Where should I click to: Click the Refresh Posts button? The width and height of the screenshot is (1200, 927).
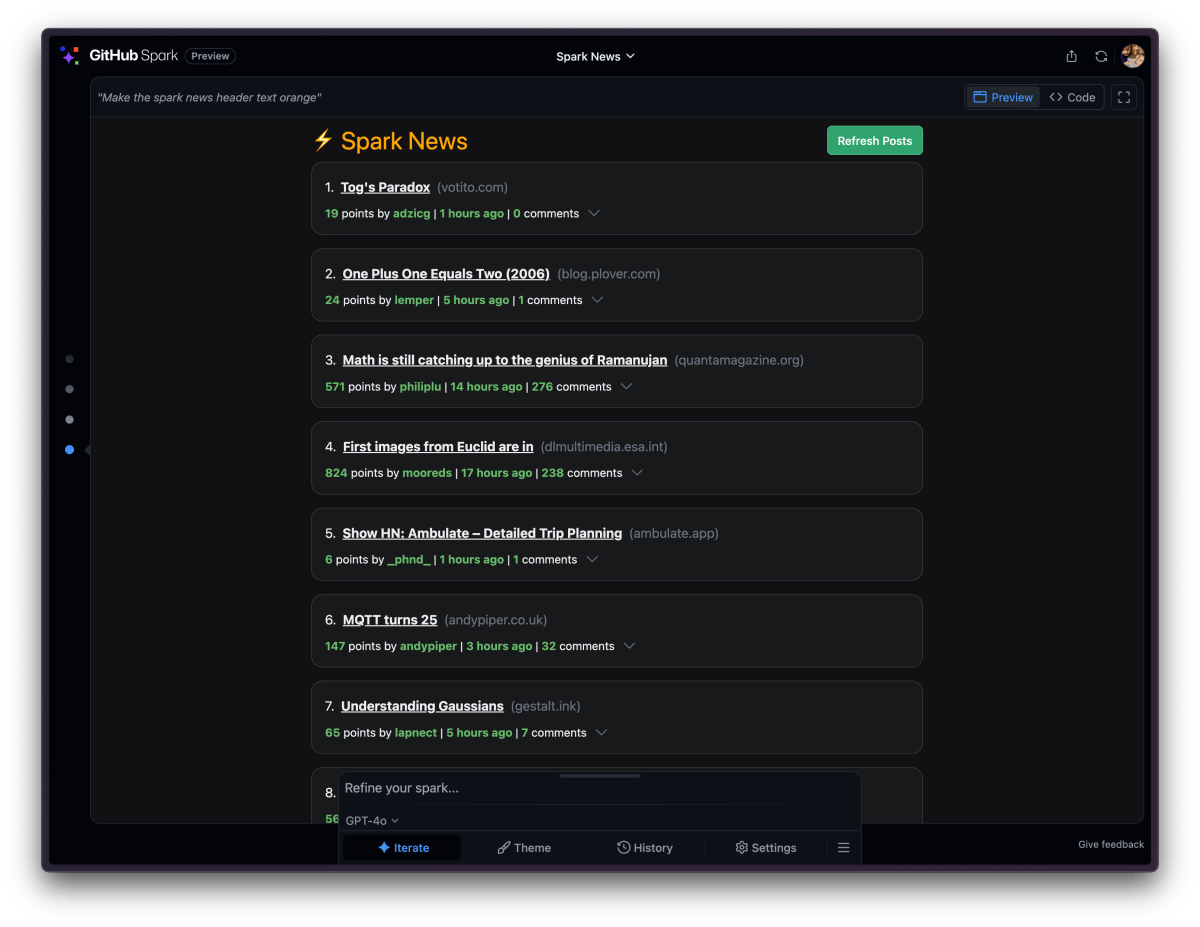coord(875,141)
